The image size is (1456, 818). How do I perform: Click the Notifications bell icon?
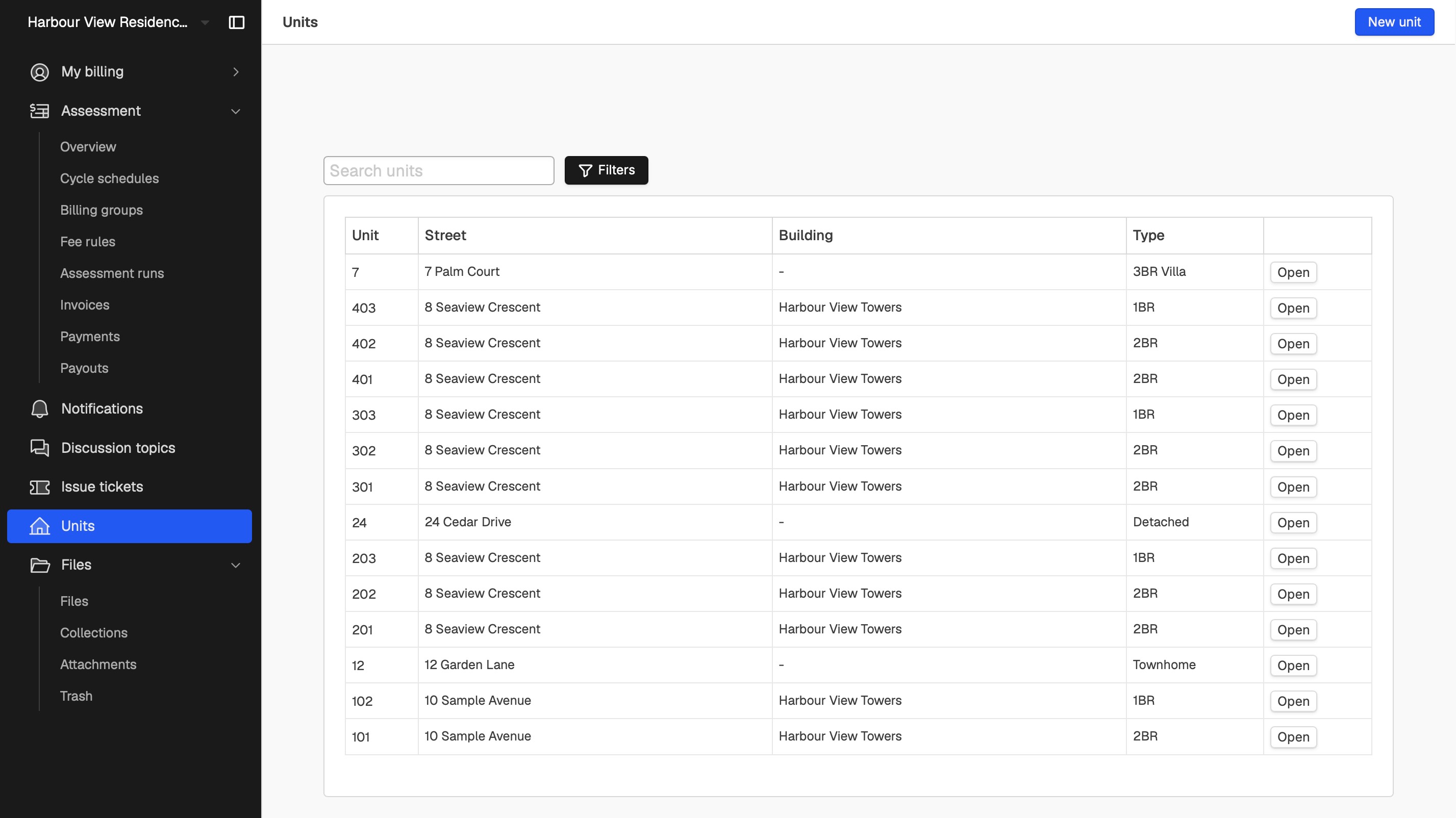coord(40,408)
